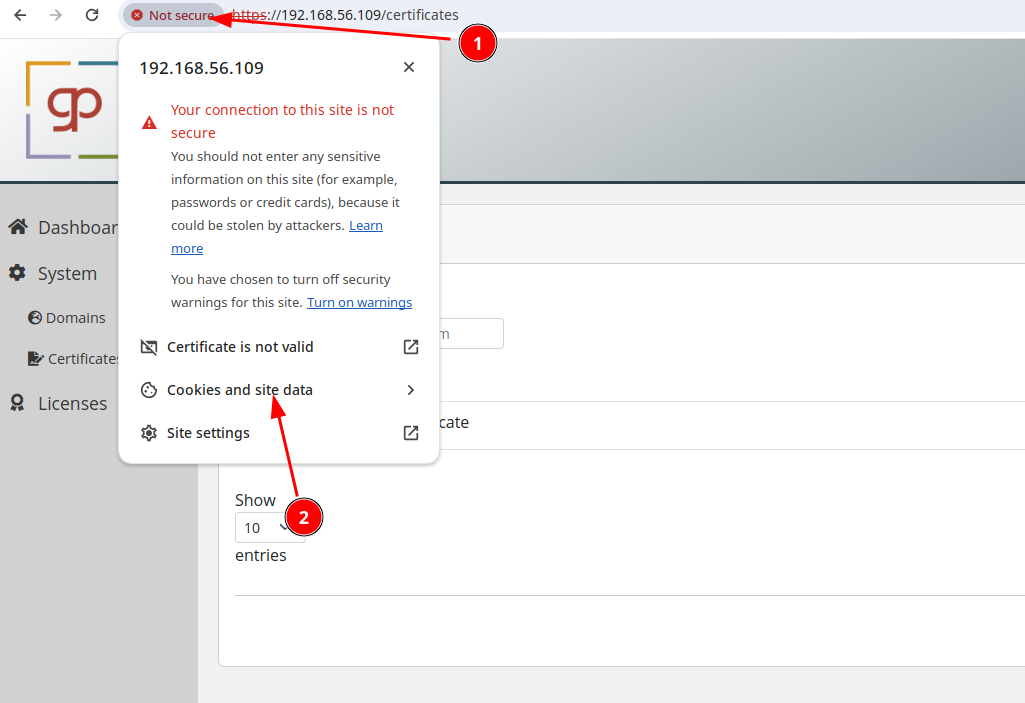This screenshot has width=1025, height=703.
Task: Select the Domains icon under System
Action: (x=35, y=317)
